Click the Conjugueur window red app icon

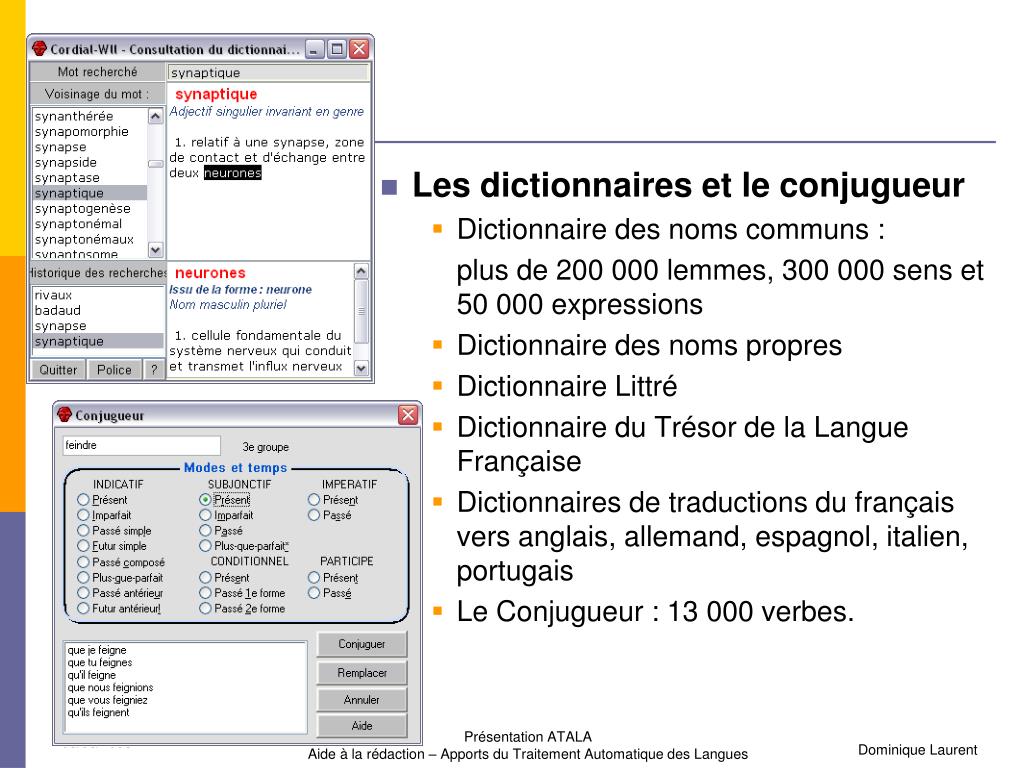[64, 415]
